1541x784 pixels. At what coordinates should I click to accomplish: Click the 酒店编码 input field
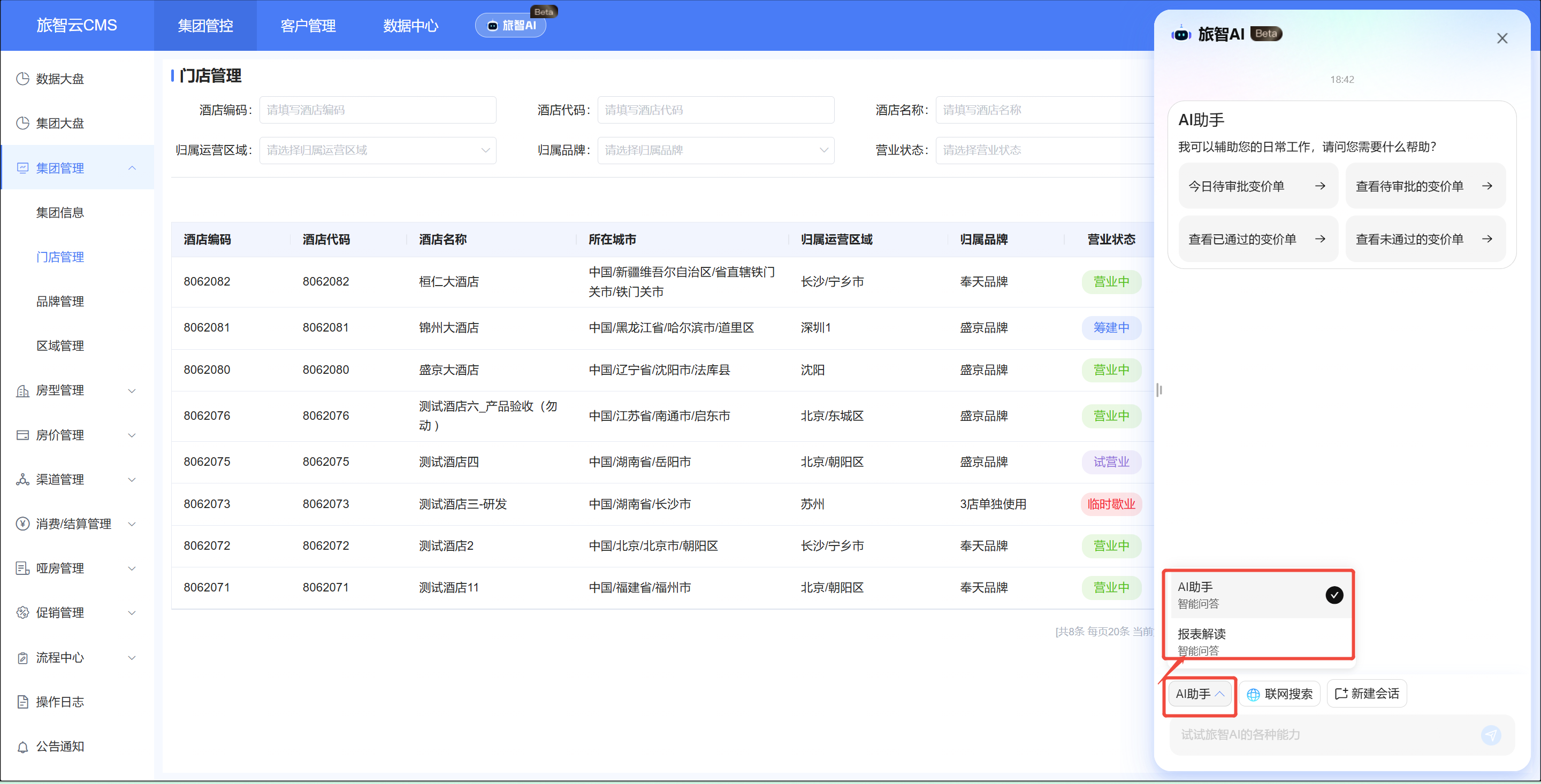[377, 110]
